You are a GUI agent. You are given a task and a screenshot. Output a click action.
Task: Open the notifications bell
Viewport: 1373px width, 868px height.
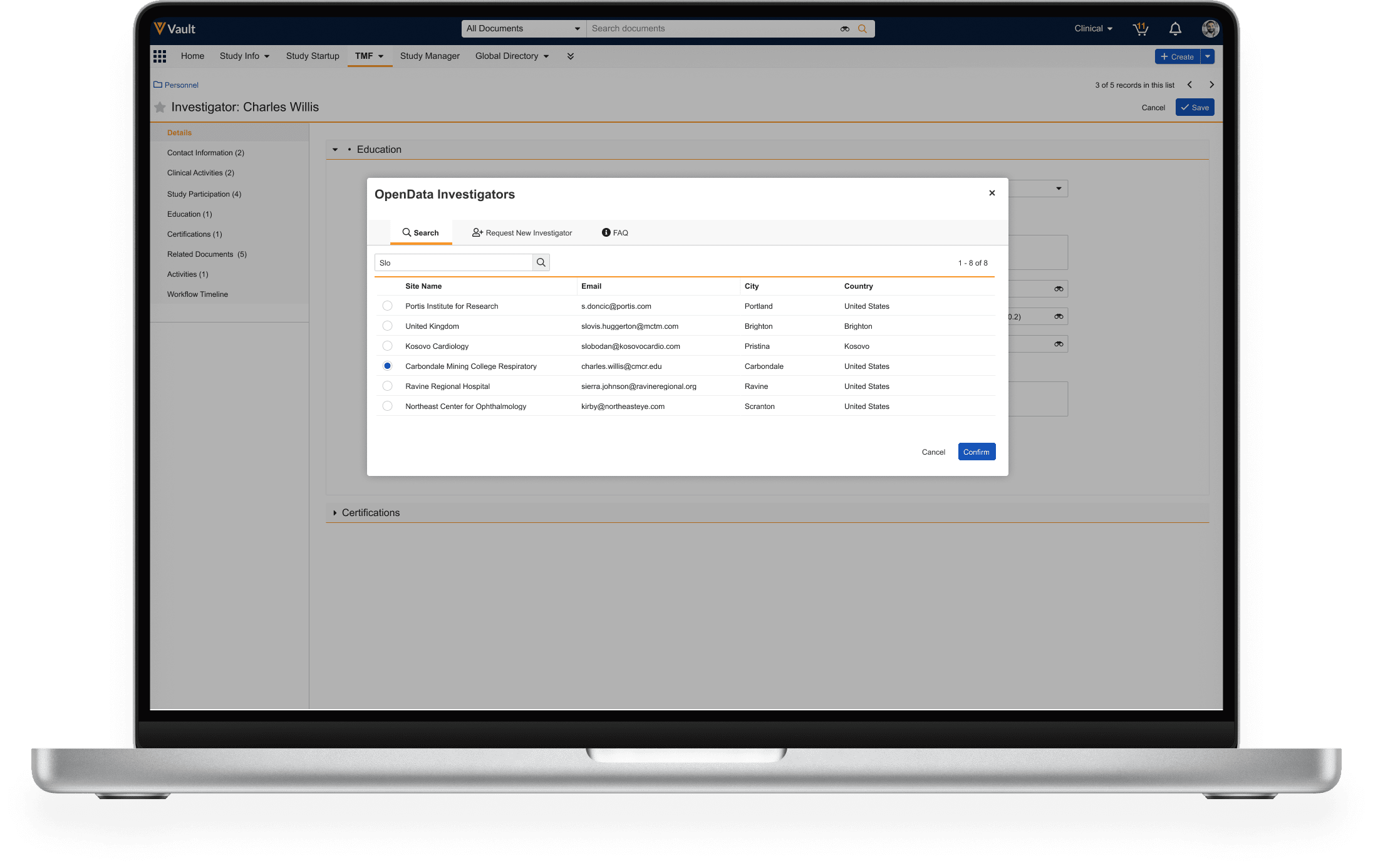point(1175,29)
